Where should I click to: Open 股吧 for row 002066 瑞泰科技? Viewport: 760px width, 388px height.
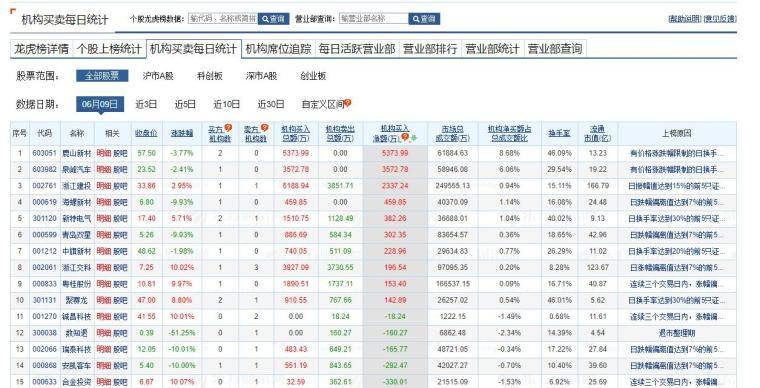coord(120,349)
